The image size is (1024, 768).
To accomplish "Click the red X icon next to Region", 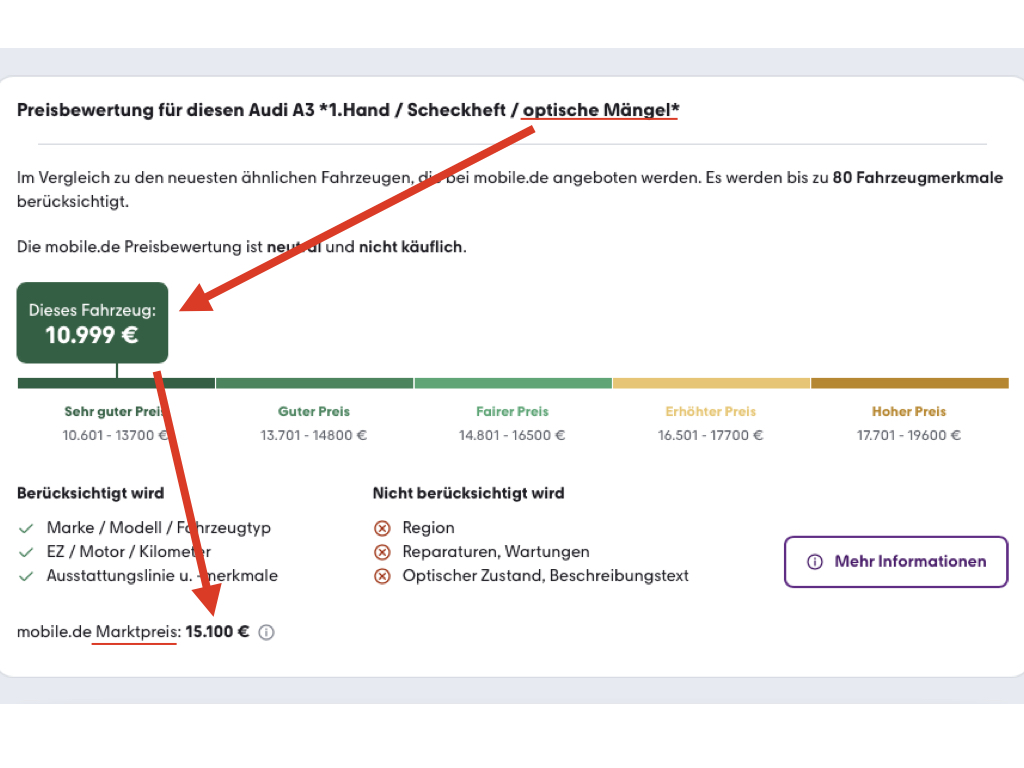I will tap(382, 528).
